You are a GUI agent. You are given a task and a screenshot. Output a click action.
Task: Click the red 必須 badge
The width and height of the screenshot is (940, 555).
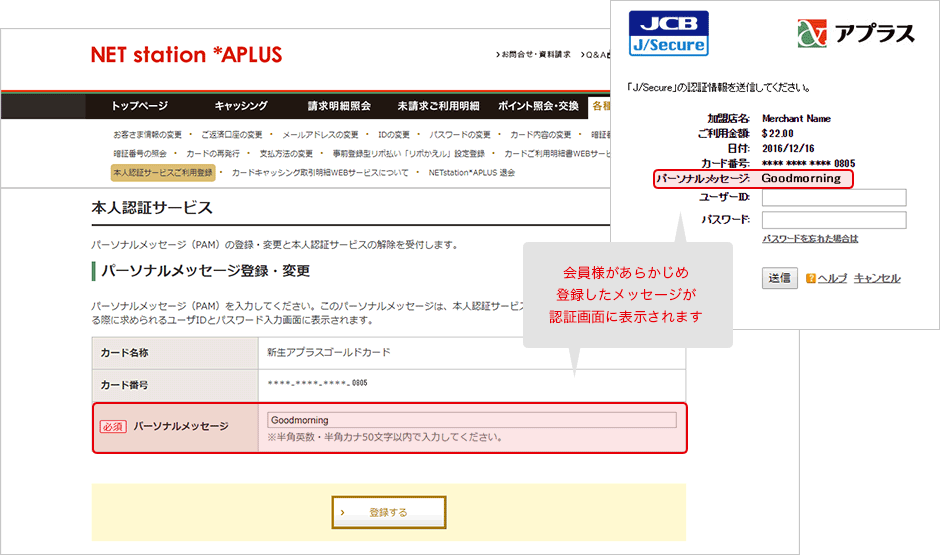tap(113, 427)
